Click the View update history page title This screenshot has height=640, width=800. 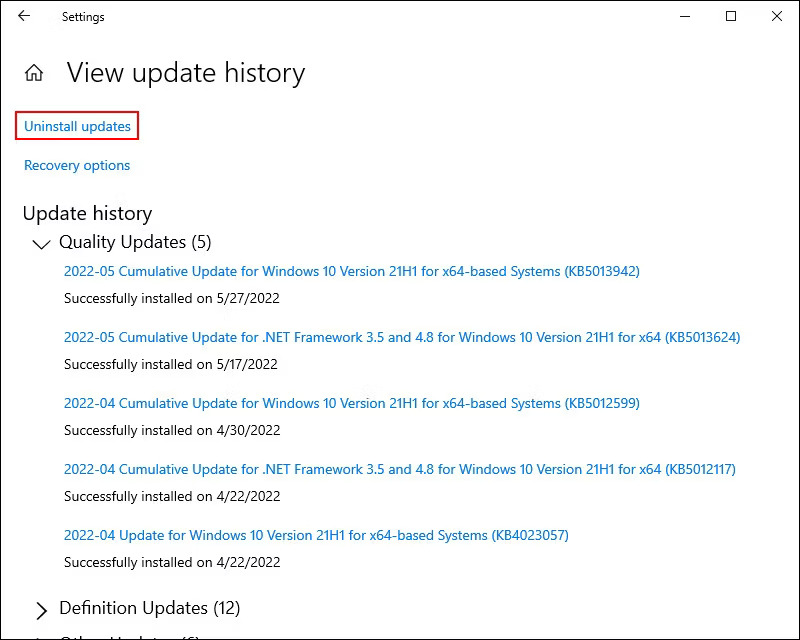click(x=185, y=73)
